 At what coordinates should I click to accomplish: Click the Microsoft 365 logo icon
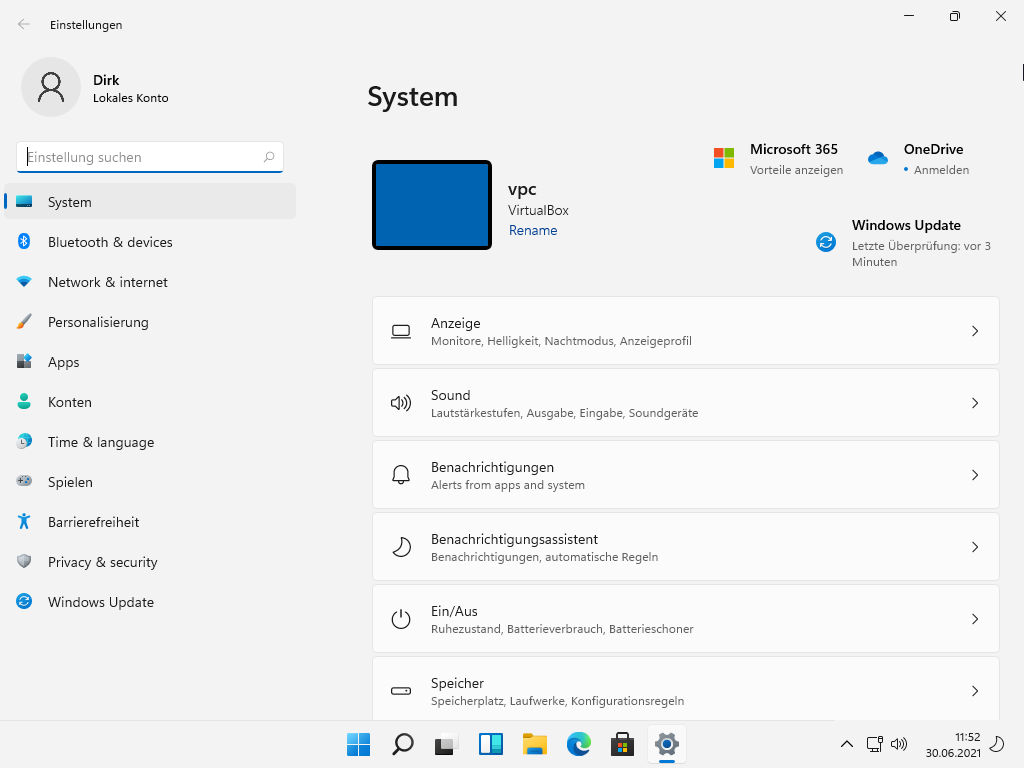pyautogui.click(x=724, y=158)
